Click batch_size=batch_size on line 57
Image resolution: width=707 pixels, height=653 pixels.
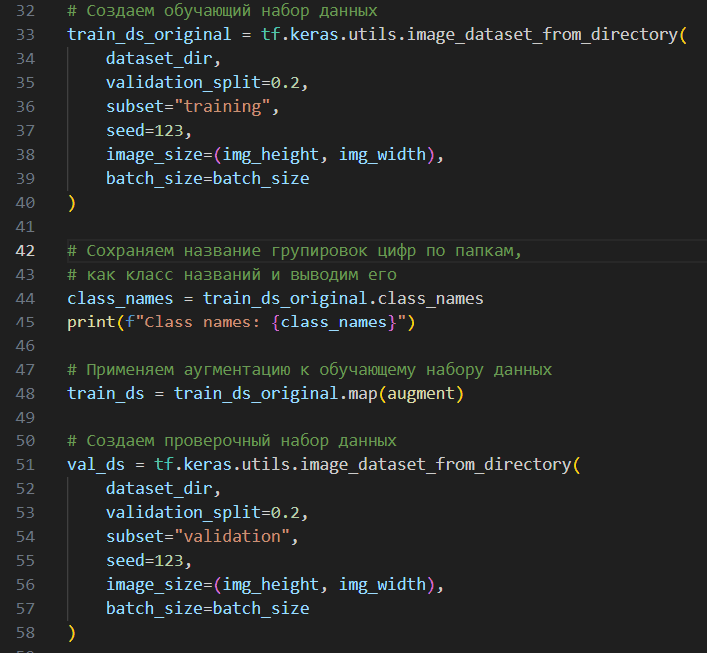point(207,609)
